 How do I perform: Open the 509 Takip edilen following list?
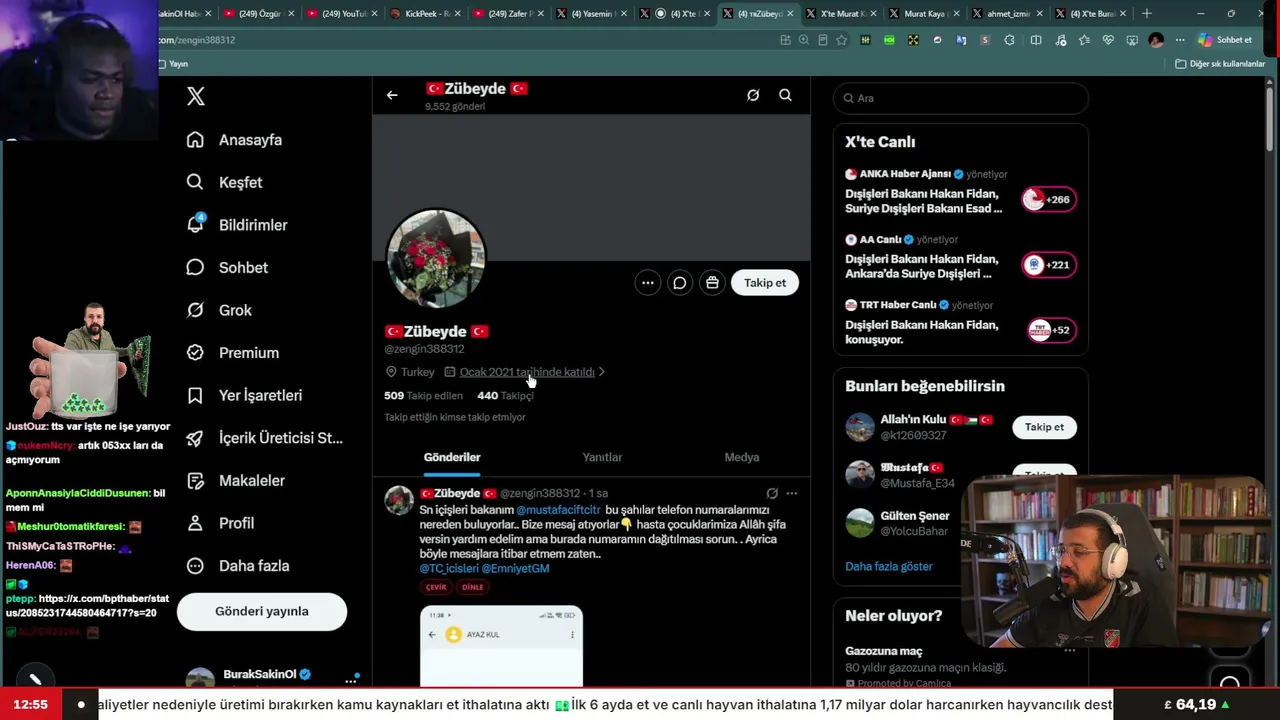pyautogui.click(x=423, y=395)
